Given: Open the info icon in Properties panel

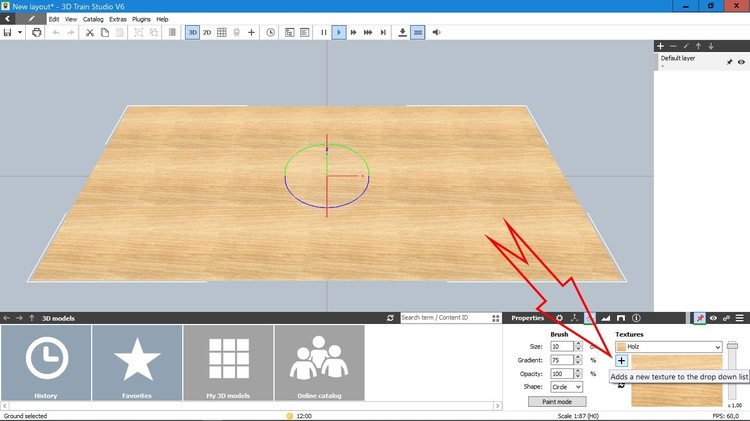Looking at the screenshot, I should point(636,318).
